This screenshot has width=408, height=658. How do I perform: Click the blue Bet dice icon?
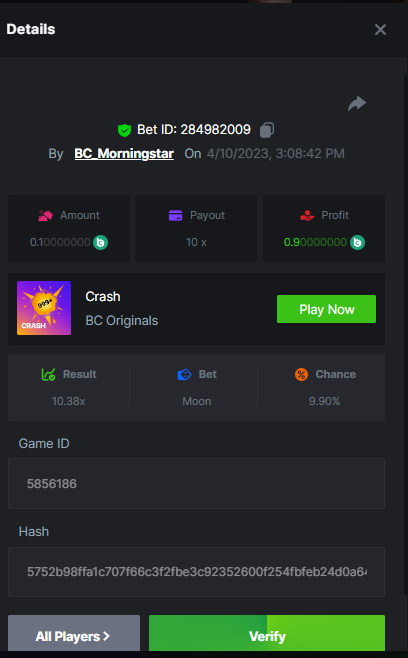[184, 374]
